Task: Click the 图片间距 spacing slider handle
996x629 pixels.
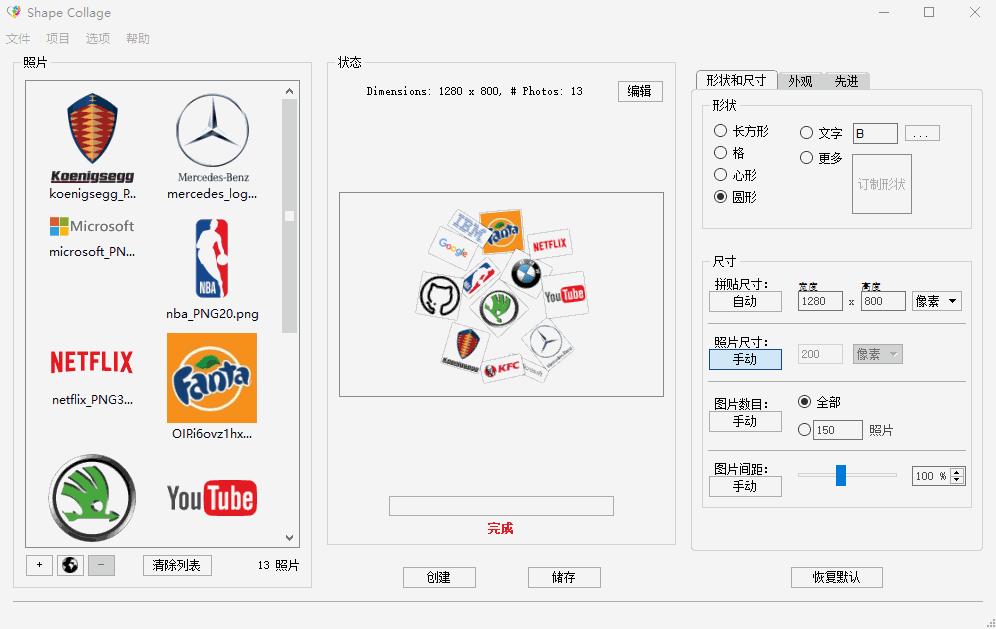Action: click(840, 475)
